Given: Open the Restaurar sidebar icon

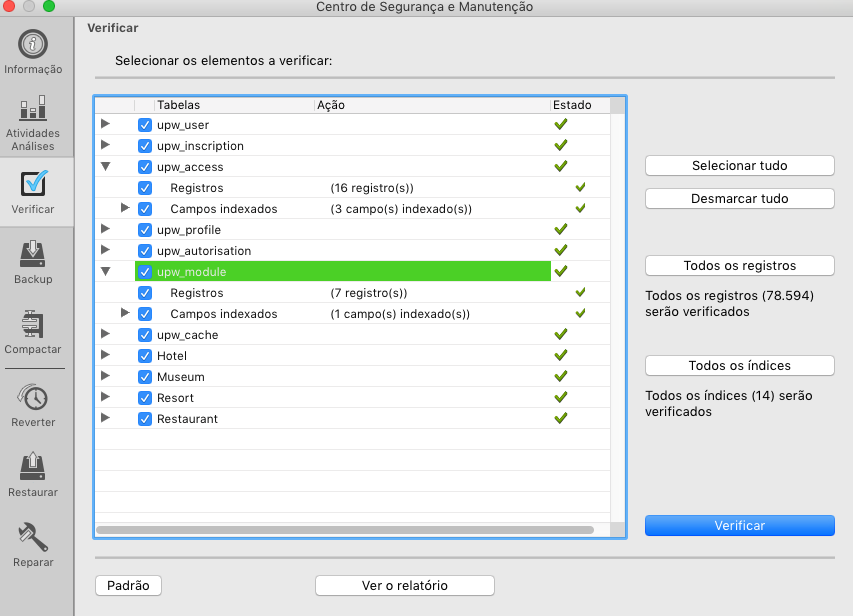Looking at the screenshot, I should click(x=33, y=467).
